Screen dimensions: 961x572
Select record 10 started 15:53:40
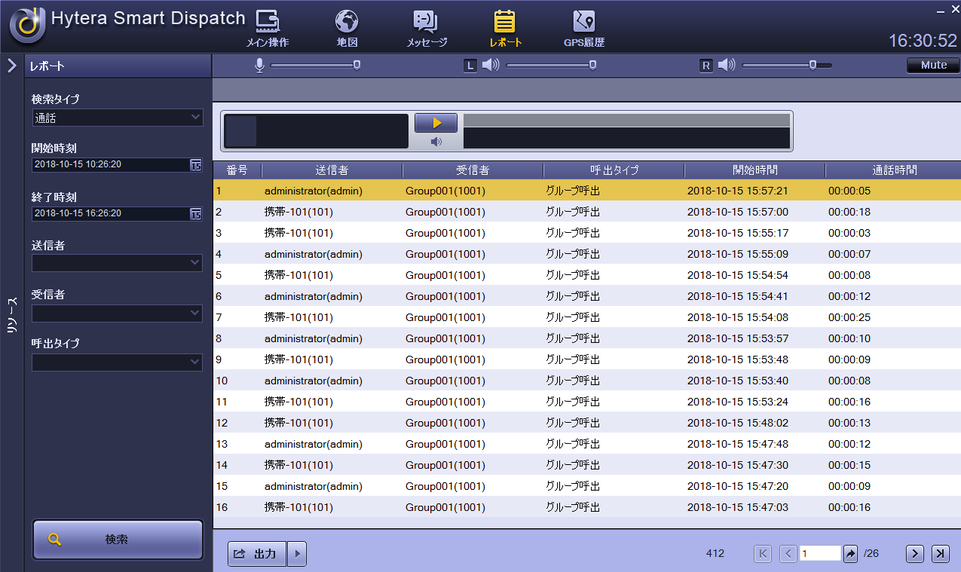point(587,381)
